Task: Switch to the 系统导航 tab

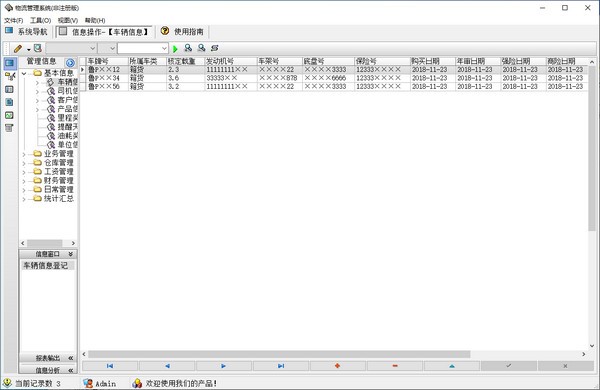Action: (27, 31)
